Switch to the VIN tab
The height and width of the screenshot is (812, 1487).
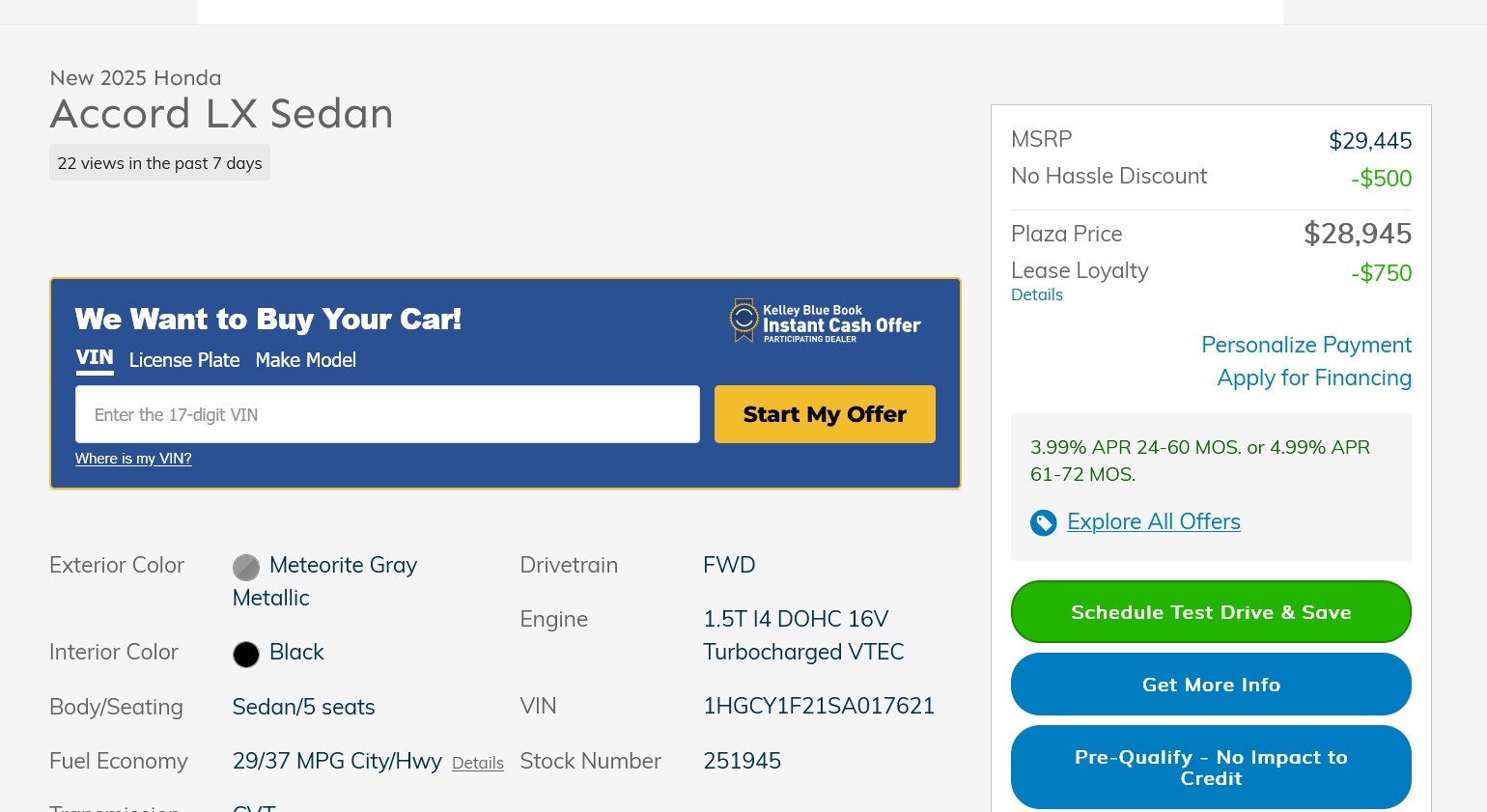tap(95, 358)
